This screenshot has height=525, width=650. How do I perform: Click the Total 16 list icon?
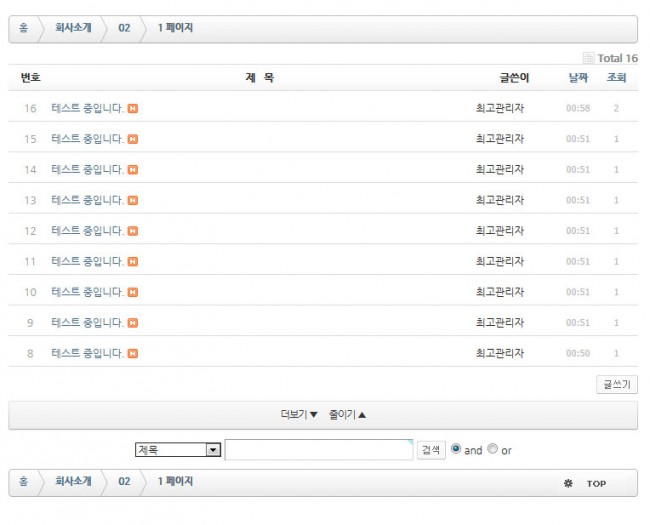coord(588,58)
